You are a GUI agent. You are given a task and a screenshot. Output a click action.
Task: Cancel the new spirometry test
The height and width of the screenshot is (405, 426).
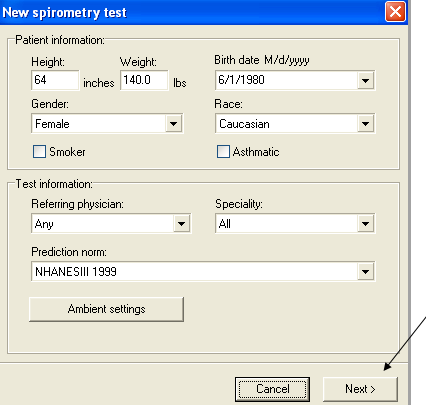(x=272, y=389)
